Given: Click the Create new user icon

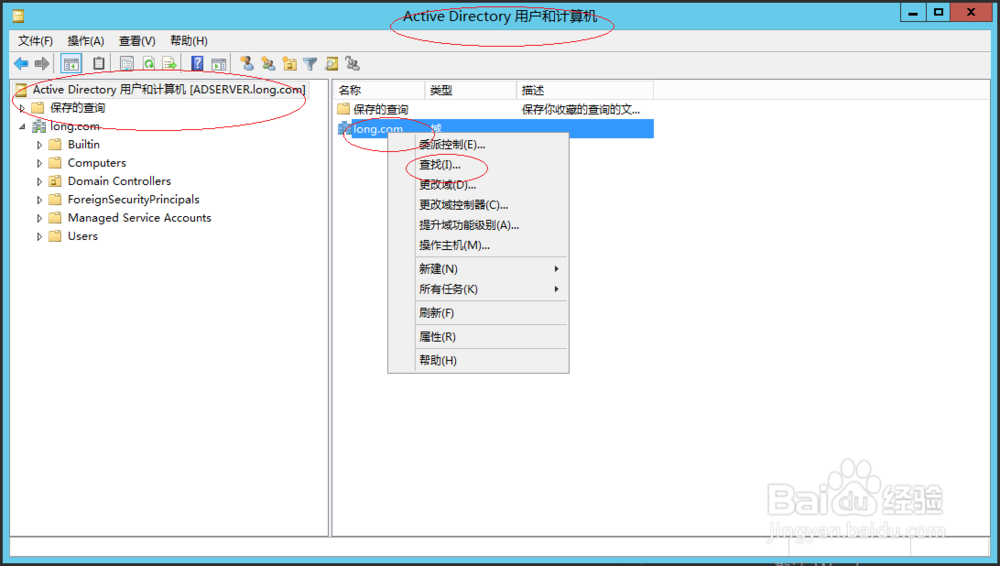Looking at the screenshot, I should [247, 64].
